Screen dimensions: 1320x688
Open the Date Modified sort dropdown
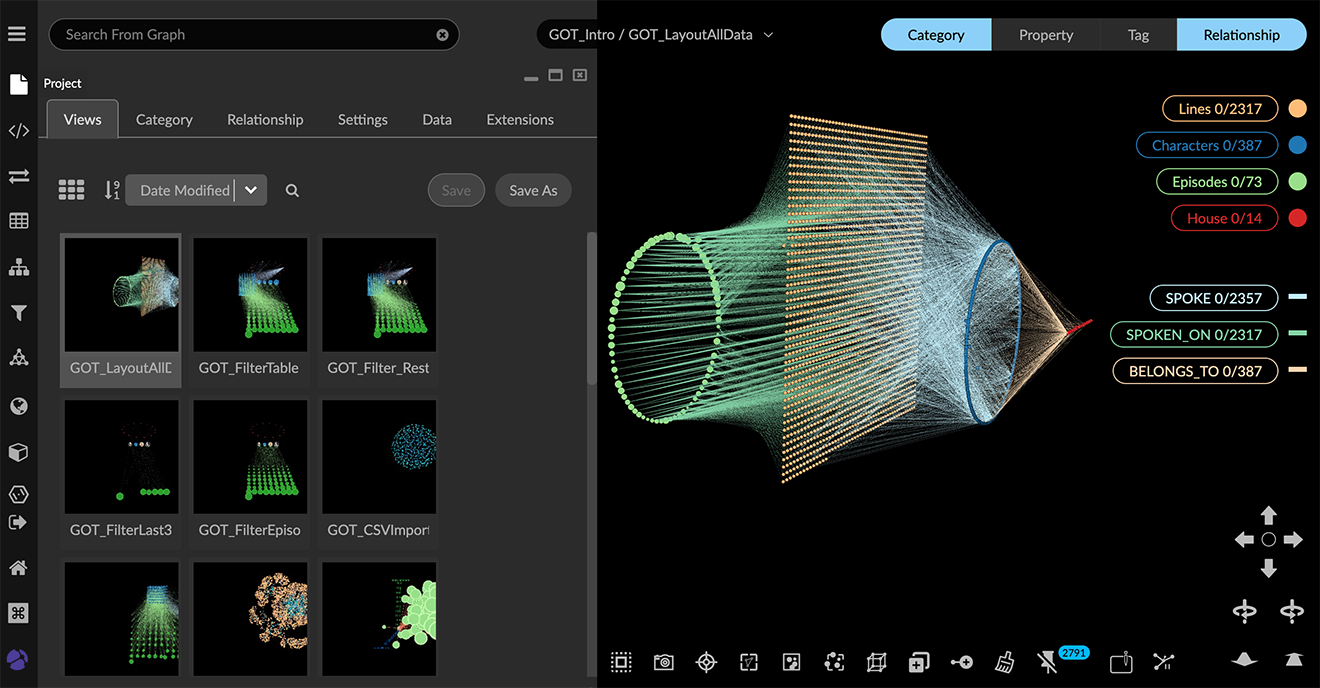pyautogui.click(x=196, y=190)
